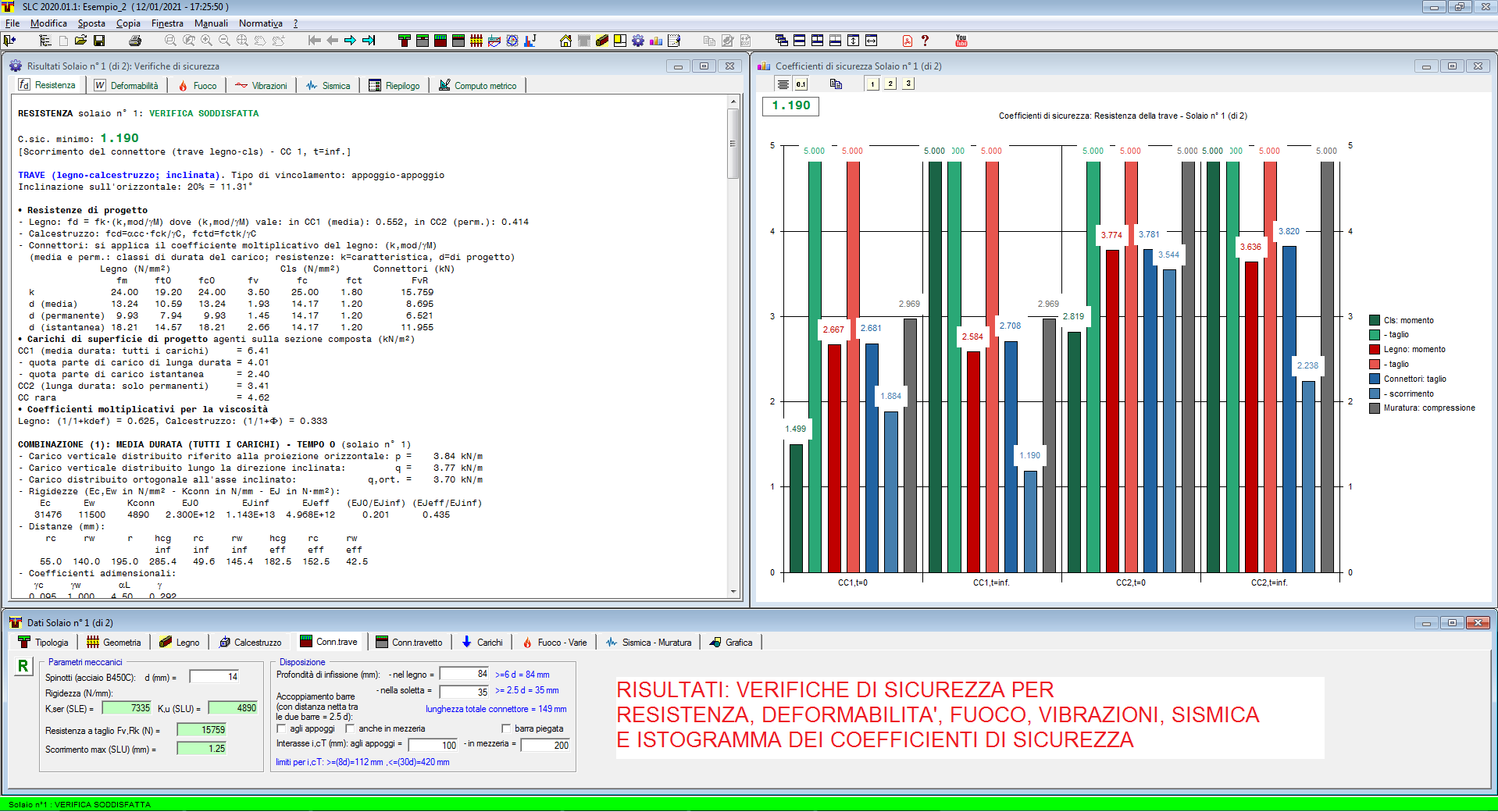Click the zoom in magnifier icon
Image resolution: width=1498 pixels, height=812 pixels.
(206, 41)
